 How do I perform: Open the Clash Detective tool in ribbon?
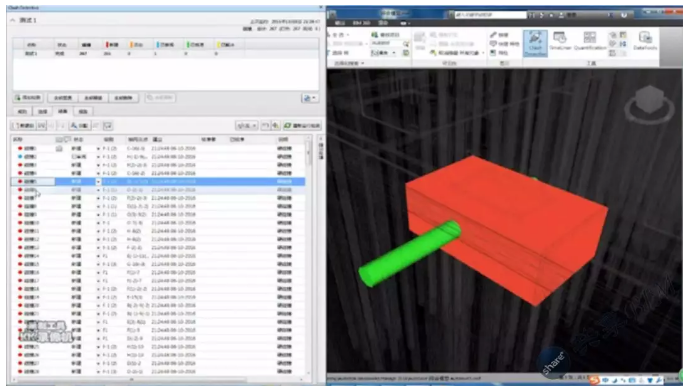535,43
